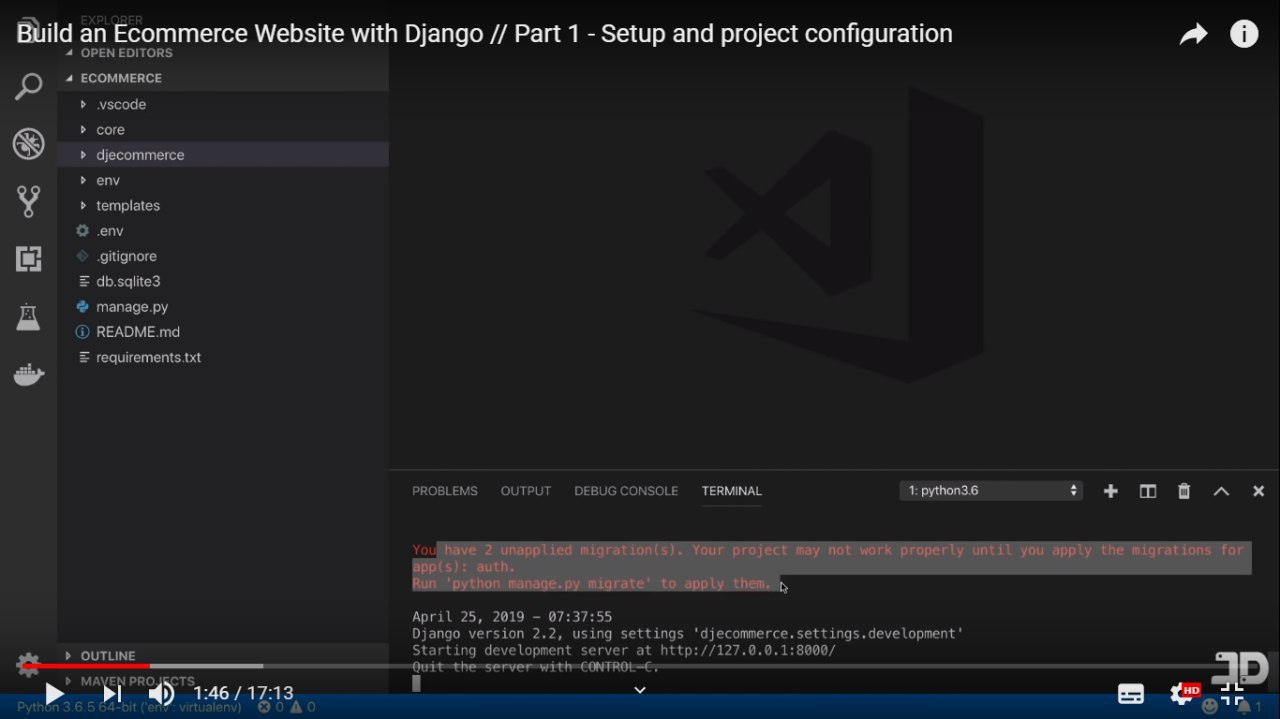Click the terminal cursor input area
Image resolution: width=1280 pixels, height=719 pixels.
[416, 684]
